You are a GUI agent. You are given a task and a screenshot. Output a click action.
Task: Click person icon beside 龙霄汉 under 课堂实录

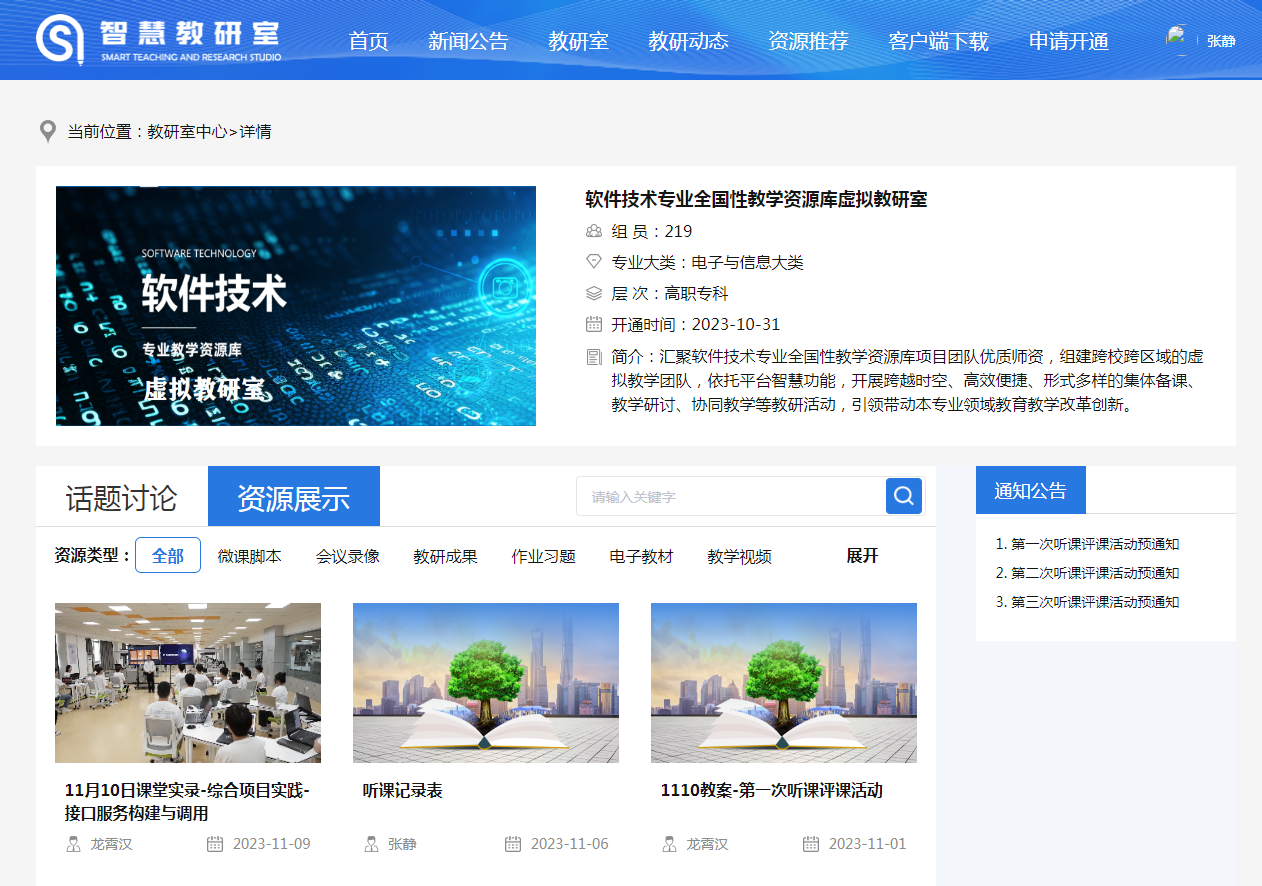point(73,844)
